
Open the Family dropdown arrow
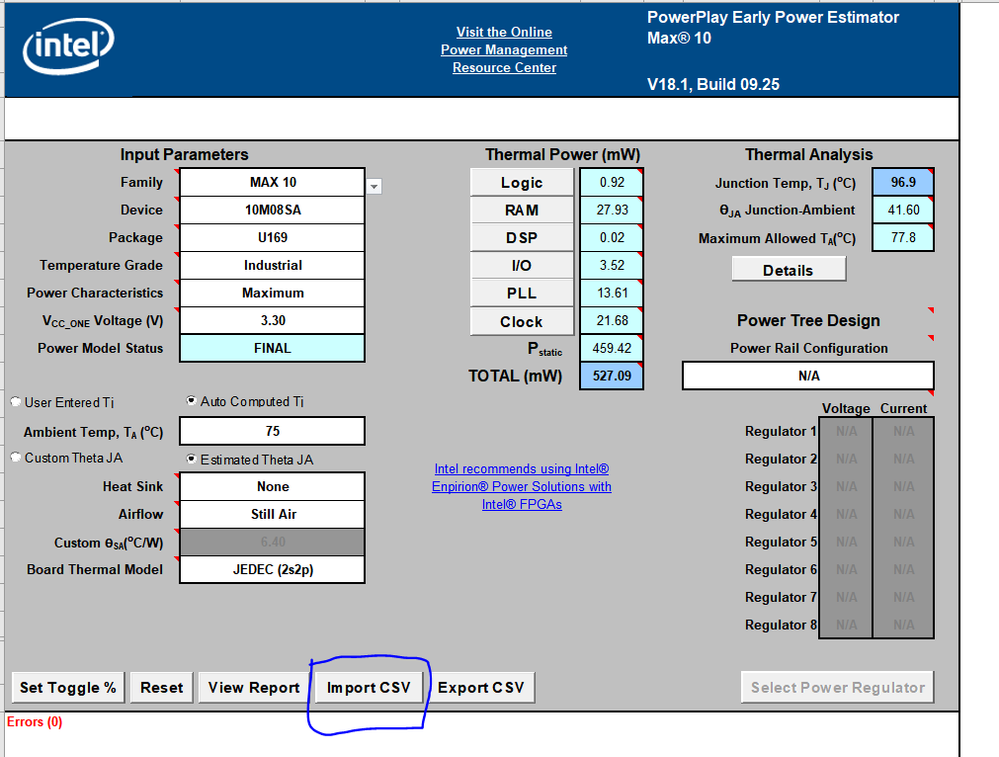coord(375,187)
